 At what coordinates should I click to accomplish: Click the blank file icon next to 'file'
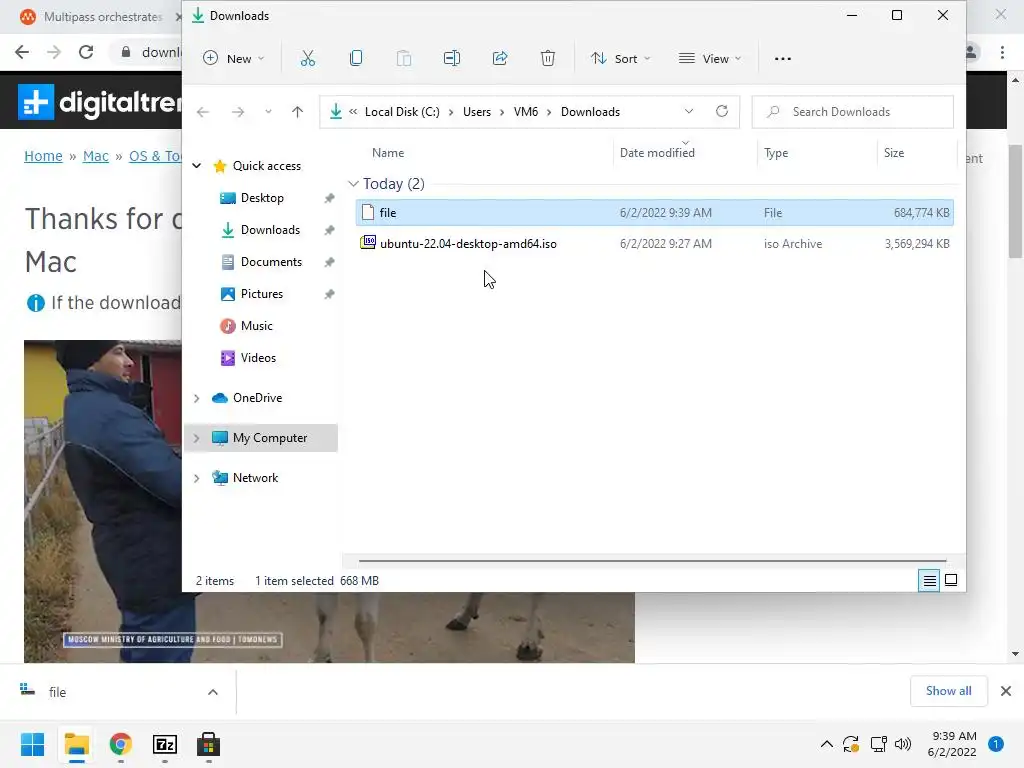click(368, 212)
